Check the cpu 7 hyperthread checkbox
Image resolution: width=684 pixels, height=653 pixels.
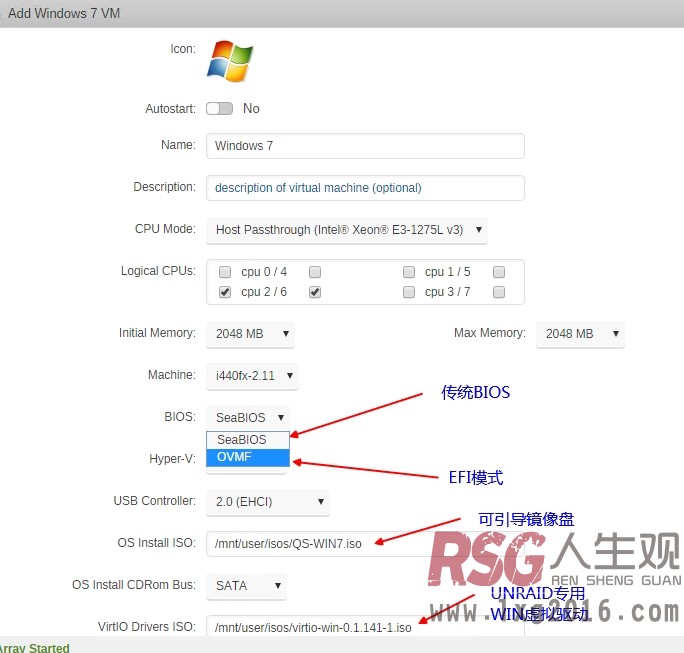499,292
